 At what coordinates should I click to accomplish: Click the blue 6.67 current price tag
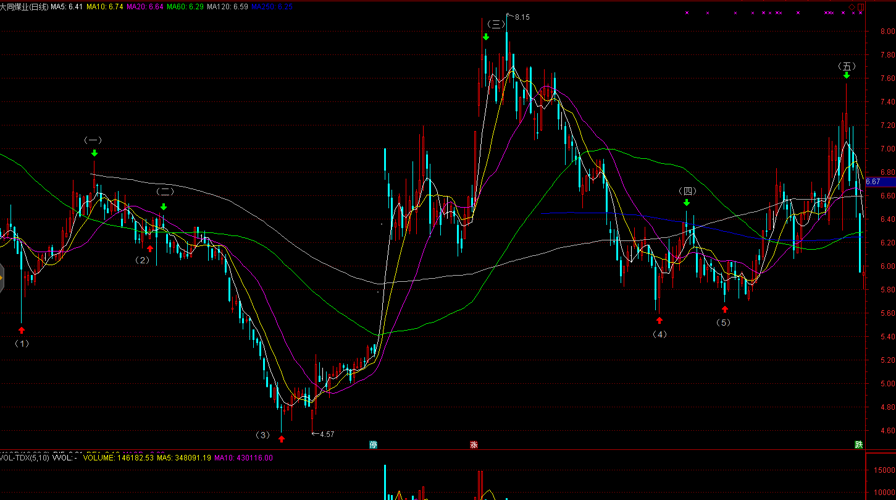pyautogui.click(x=880, y=182)
